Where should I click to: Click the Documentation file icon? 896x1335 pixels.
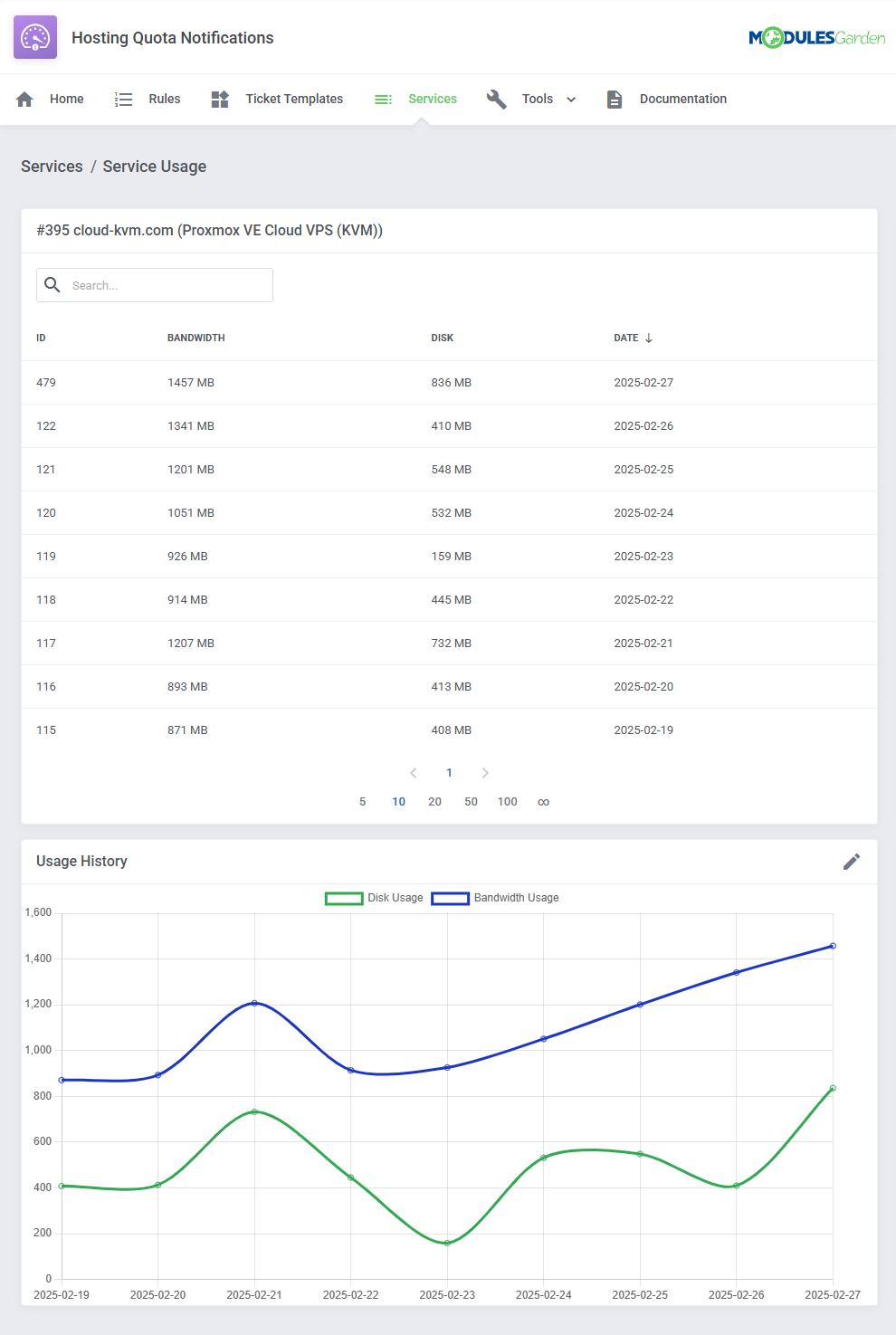[615, 99]
